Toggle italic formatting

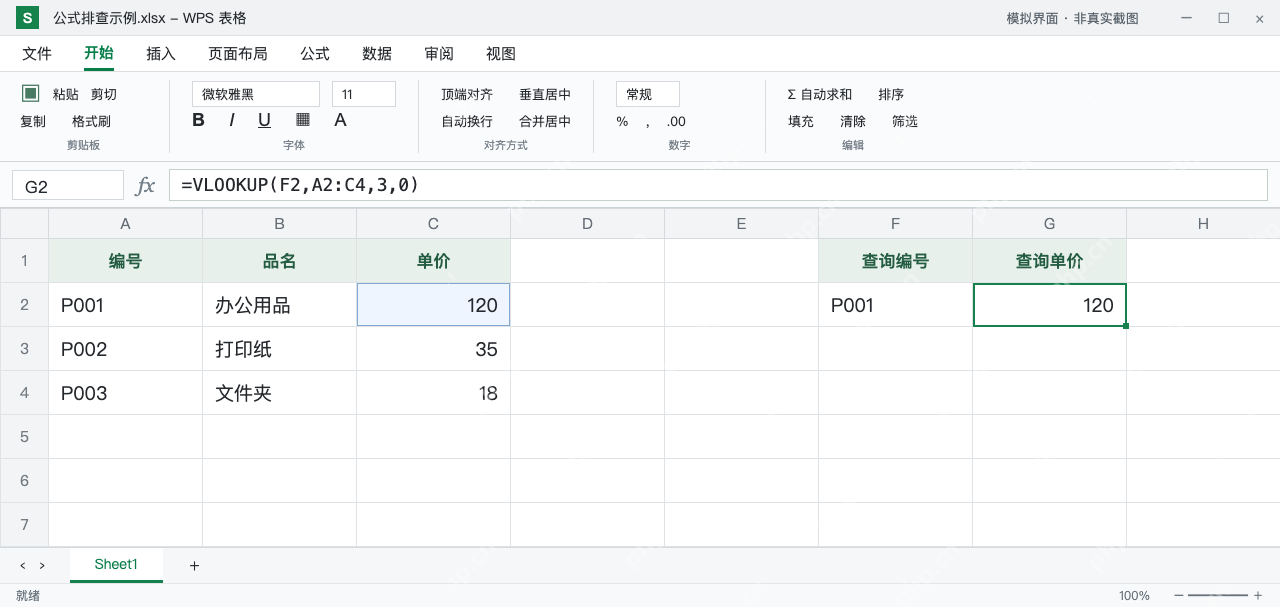click(x=232, y=120)
